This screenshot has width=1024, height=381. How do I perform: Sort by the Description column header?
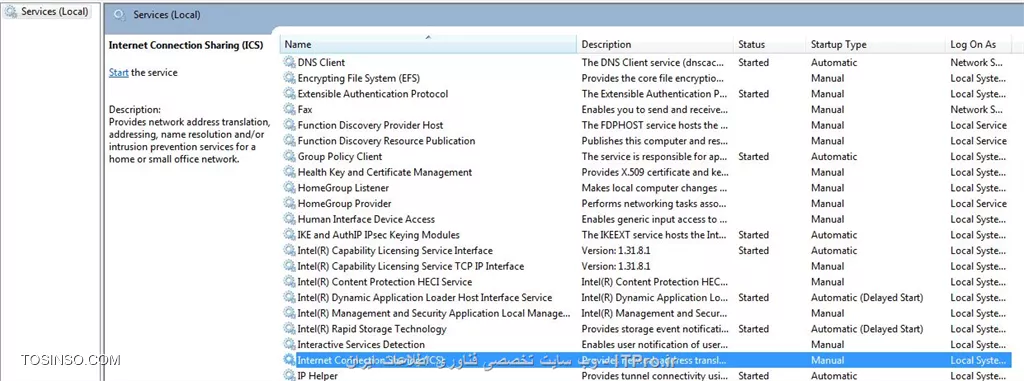click(655, 44)
